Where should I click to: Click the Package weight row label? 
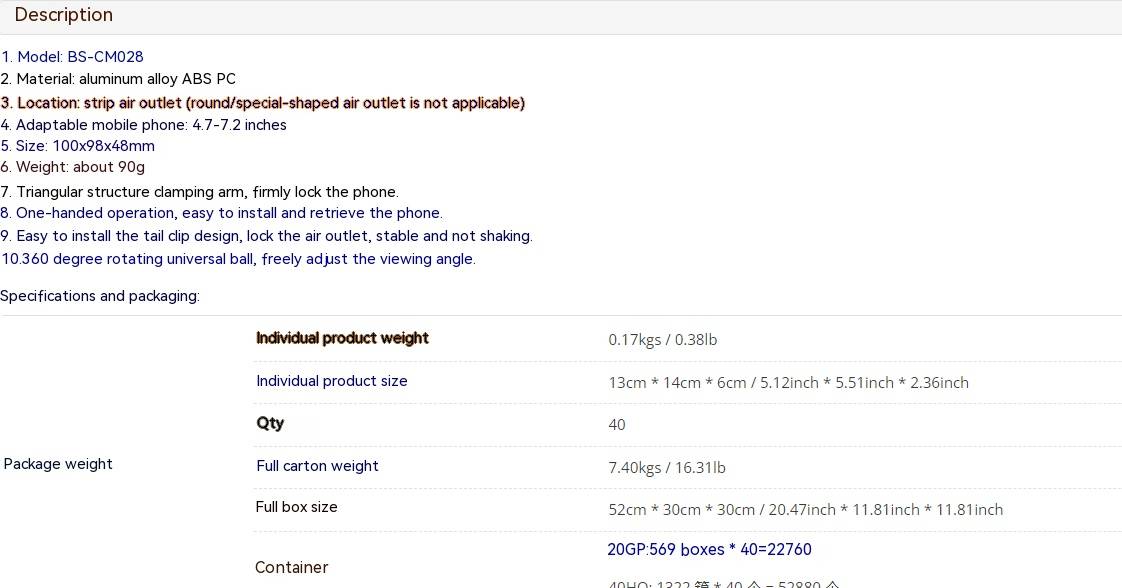(x=58, y=464)
